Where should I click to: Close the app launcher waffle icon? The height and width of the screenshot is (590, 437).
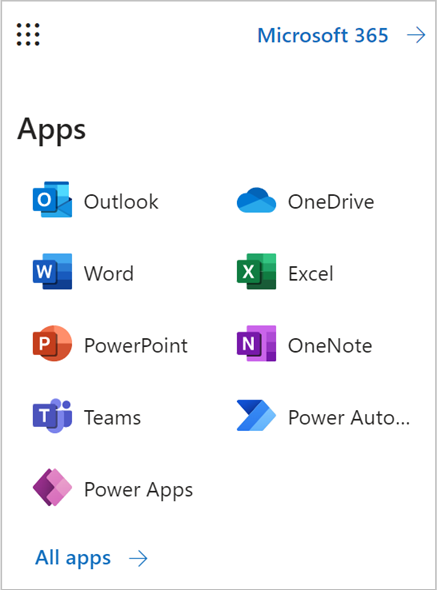point(28,34)
